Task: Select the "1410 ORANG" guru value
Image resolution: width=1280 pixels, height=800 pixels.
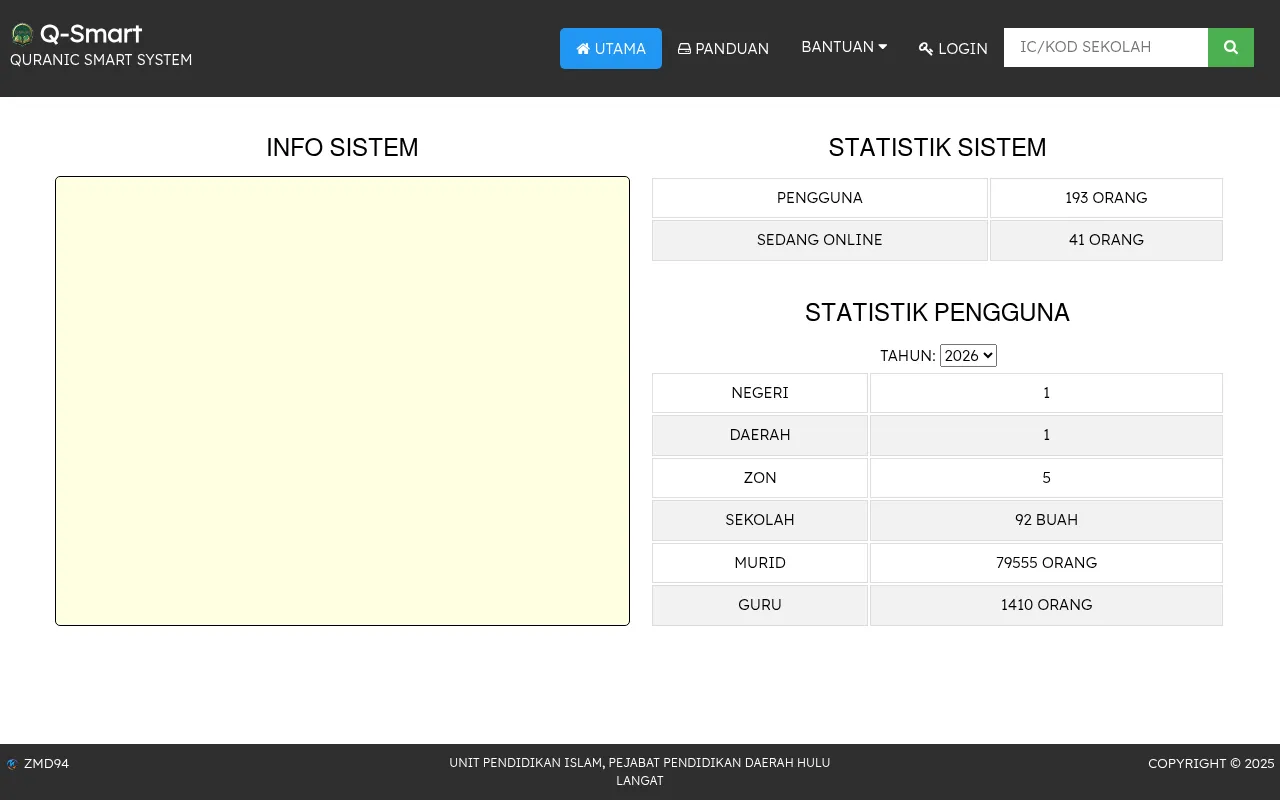Action: click(1046, 605)
